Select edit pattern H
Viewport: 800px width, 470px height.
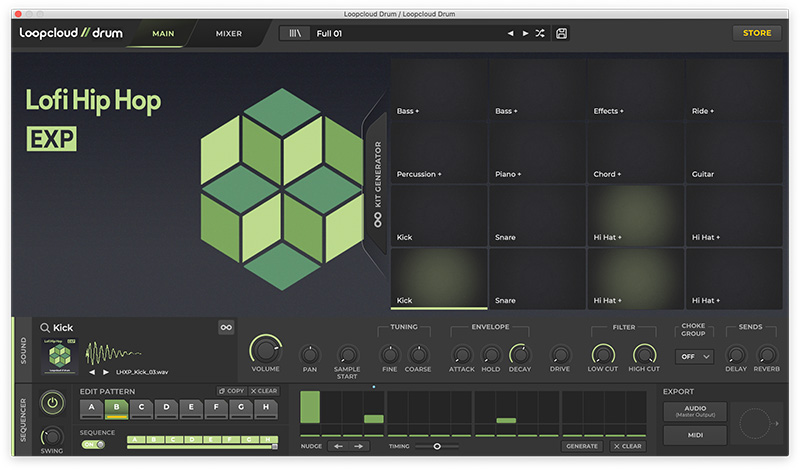pos(266,408)
